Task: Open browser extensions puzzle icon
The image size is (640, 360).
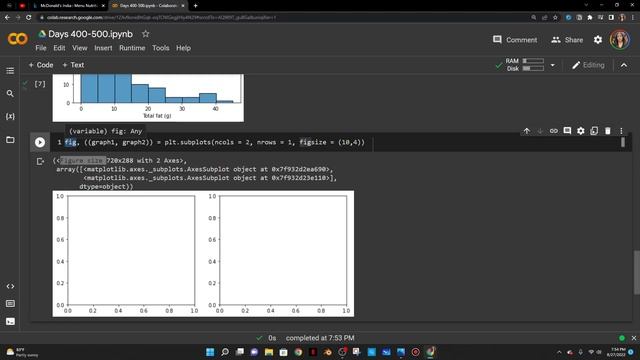Action: 590,18
